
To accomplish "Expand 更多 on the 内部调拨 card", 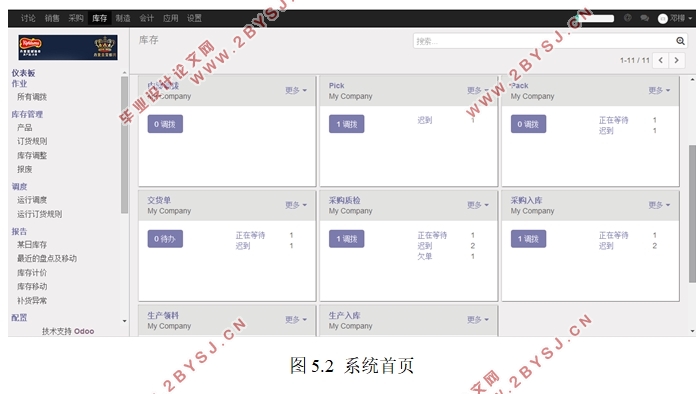I will (x=296, y=90).
